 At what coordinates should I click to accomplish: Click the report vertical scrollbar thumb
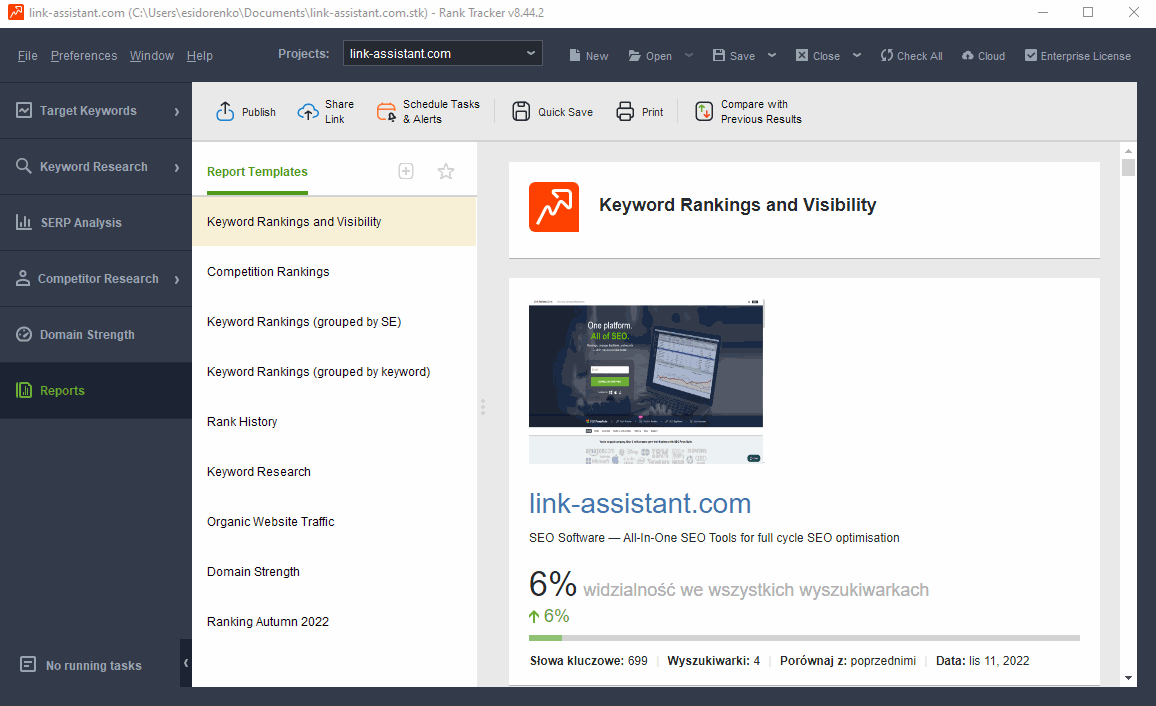point(1128,167)
